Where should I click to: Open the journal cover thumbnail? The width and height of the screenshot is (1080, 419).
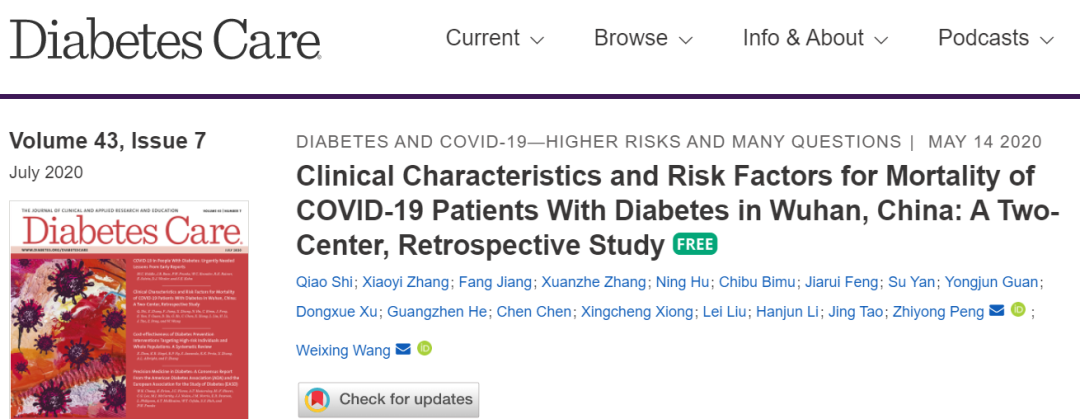point(129,310)
